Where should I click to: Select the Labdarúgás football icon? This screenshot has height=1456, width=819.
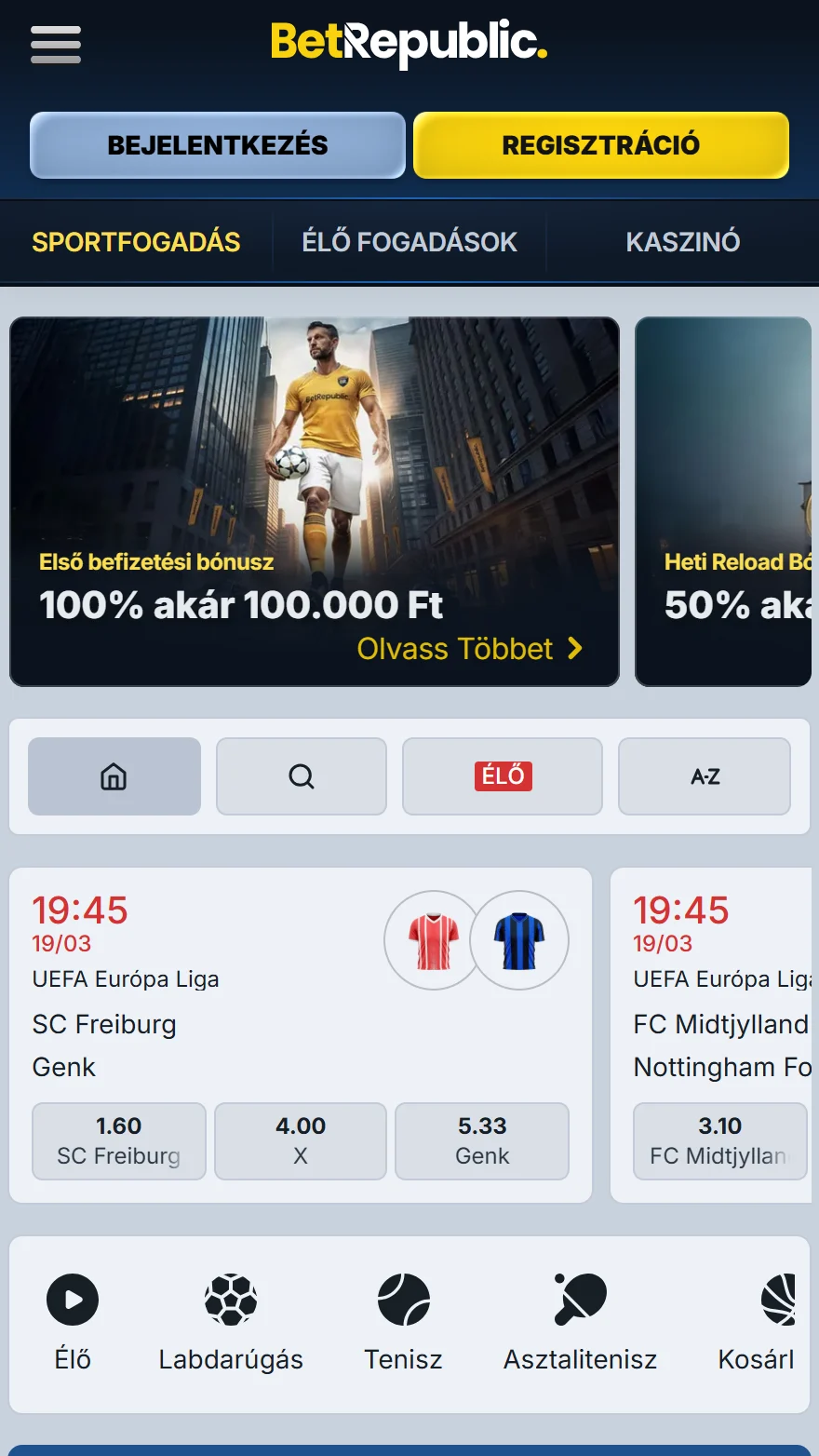231,1300
